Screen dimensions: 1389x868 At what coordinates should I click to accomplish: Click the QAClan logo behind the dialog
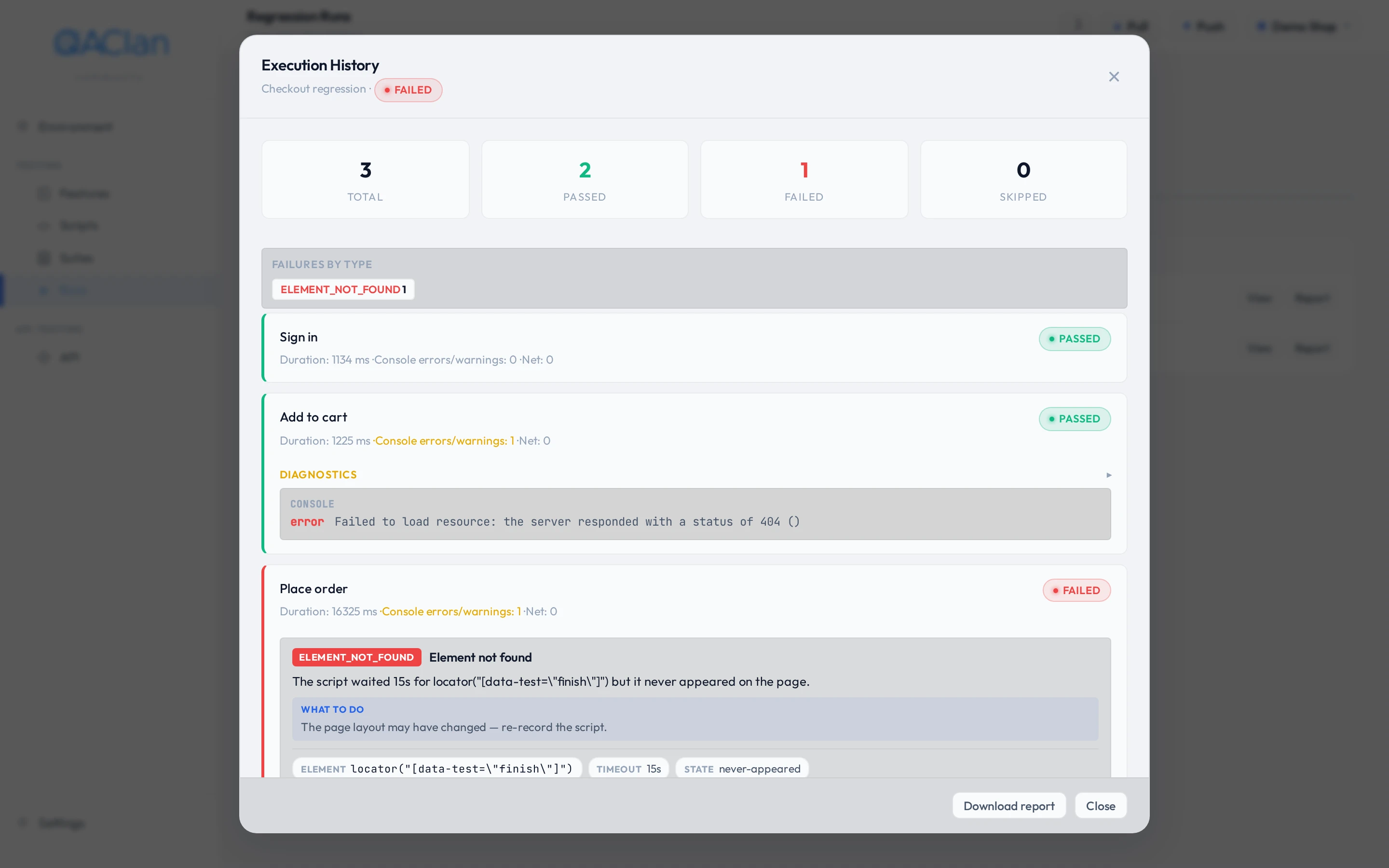111,42
